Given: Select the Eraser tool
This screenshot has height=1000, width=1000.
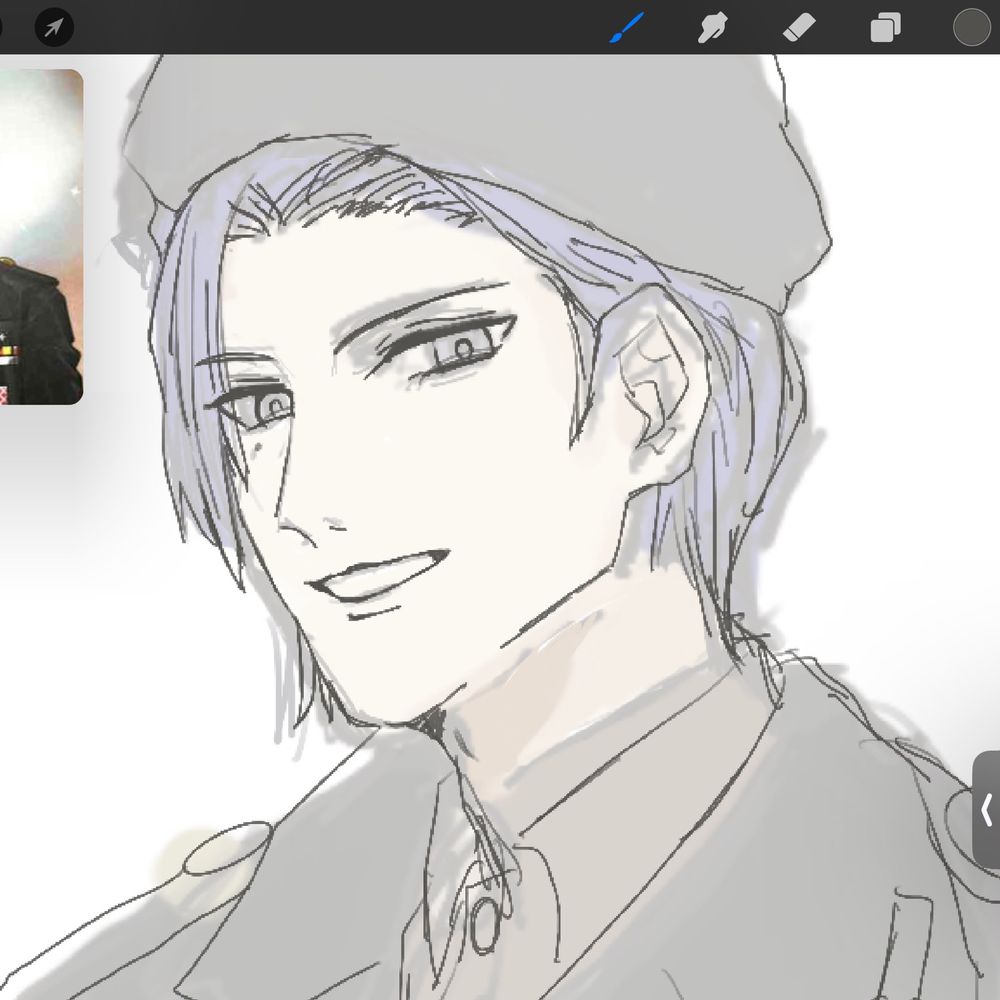Looking at the screenshot, I should click(799, 28).
